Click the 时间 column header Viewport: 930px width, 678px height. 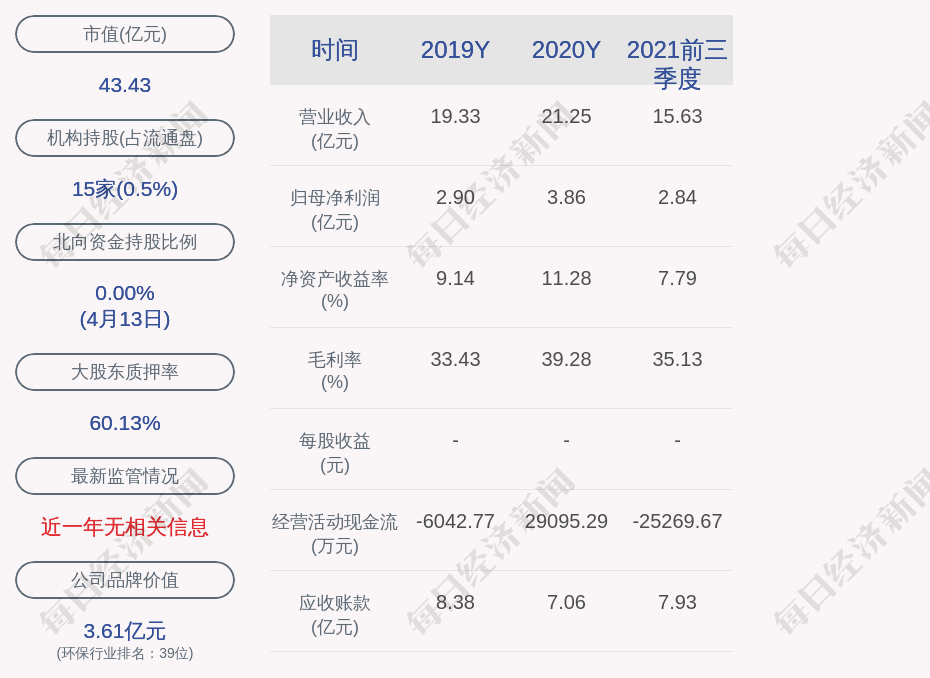335,50
